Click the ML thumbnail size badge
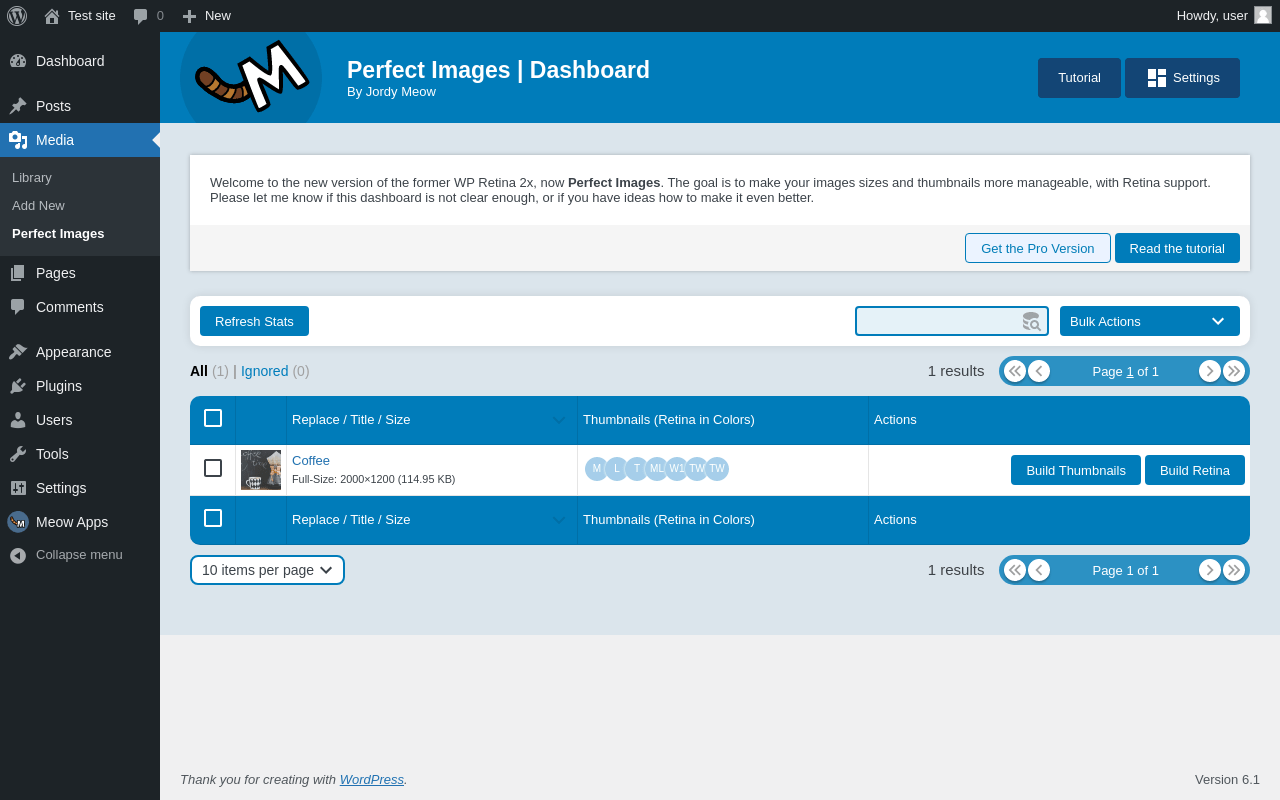 657,469
